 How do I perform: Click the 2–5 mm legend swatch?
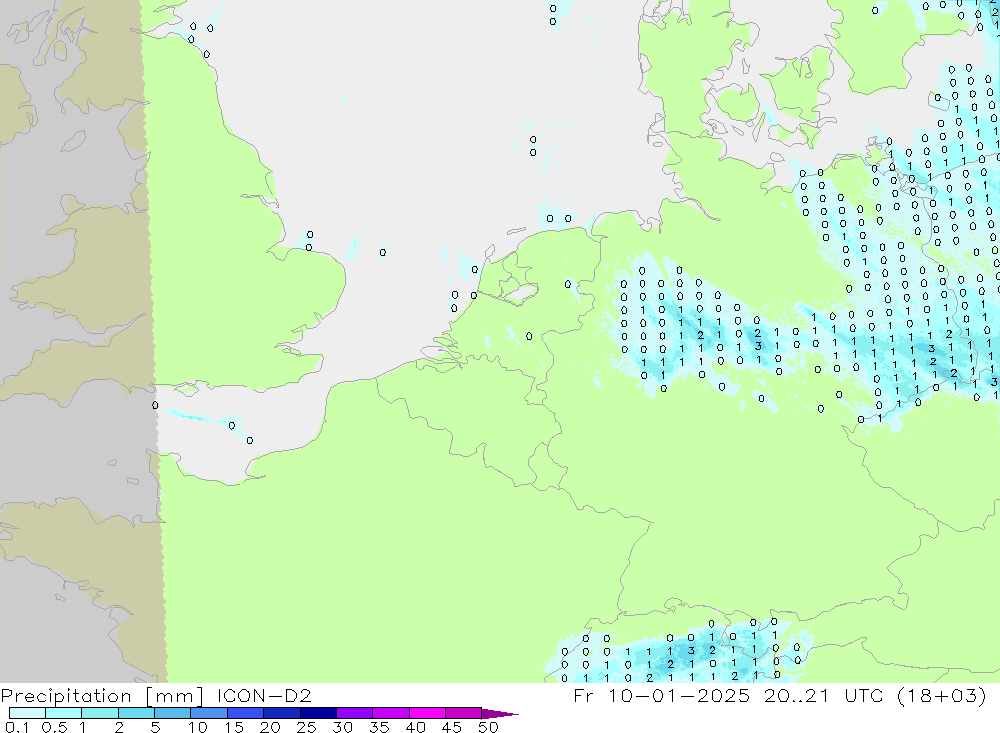click(136, 713)
